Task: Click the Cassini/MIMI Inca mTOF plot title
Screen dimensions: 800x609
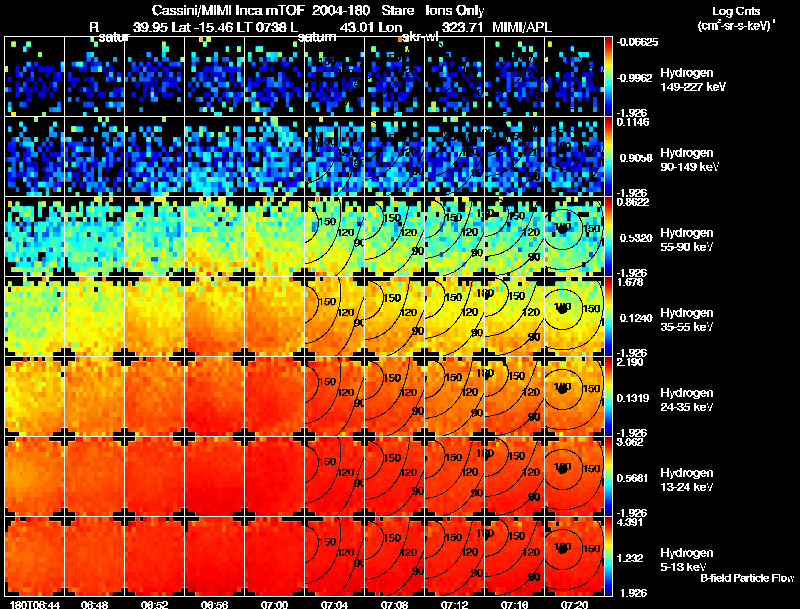Action: coord(318,10)
